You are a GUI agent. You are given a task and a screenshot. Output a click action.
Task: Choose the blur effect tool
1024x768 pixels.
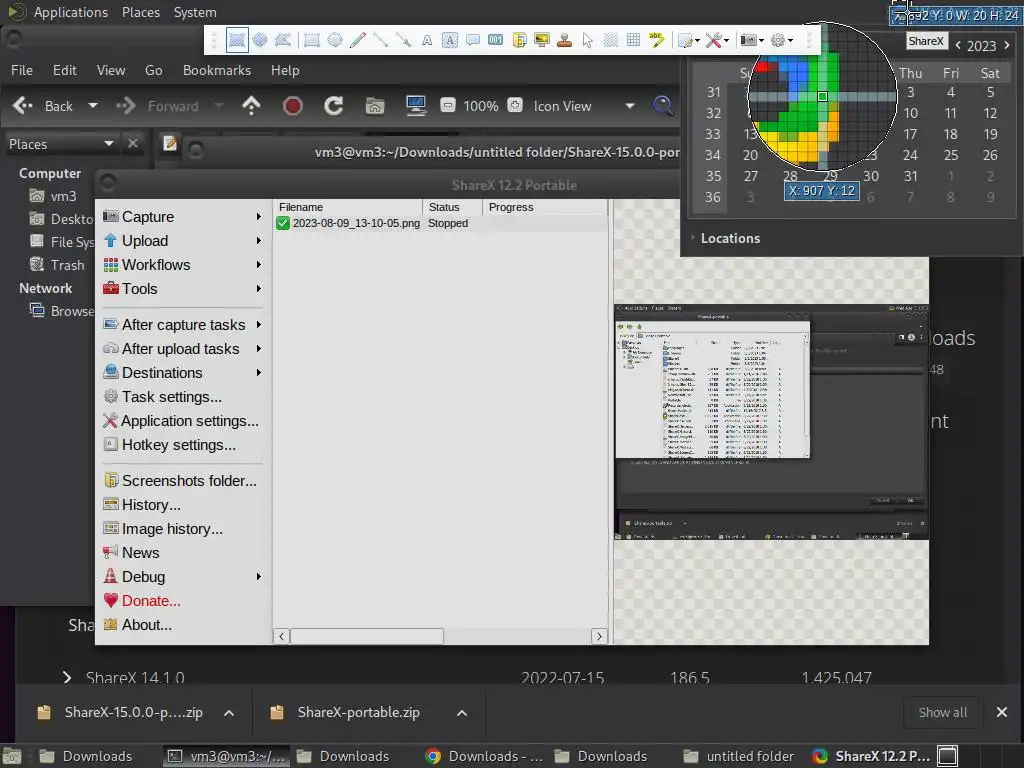point(611,40)
